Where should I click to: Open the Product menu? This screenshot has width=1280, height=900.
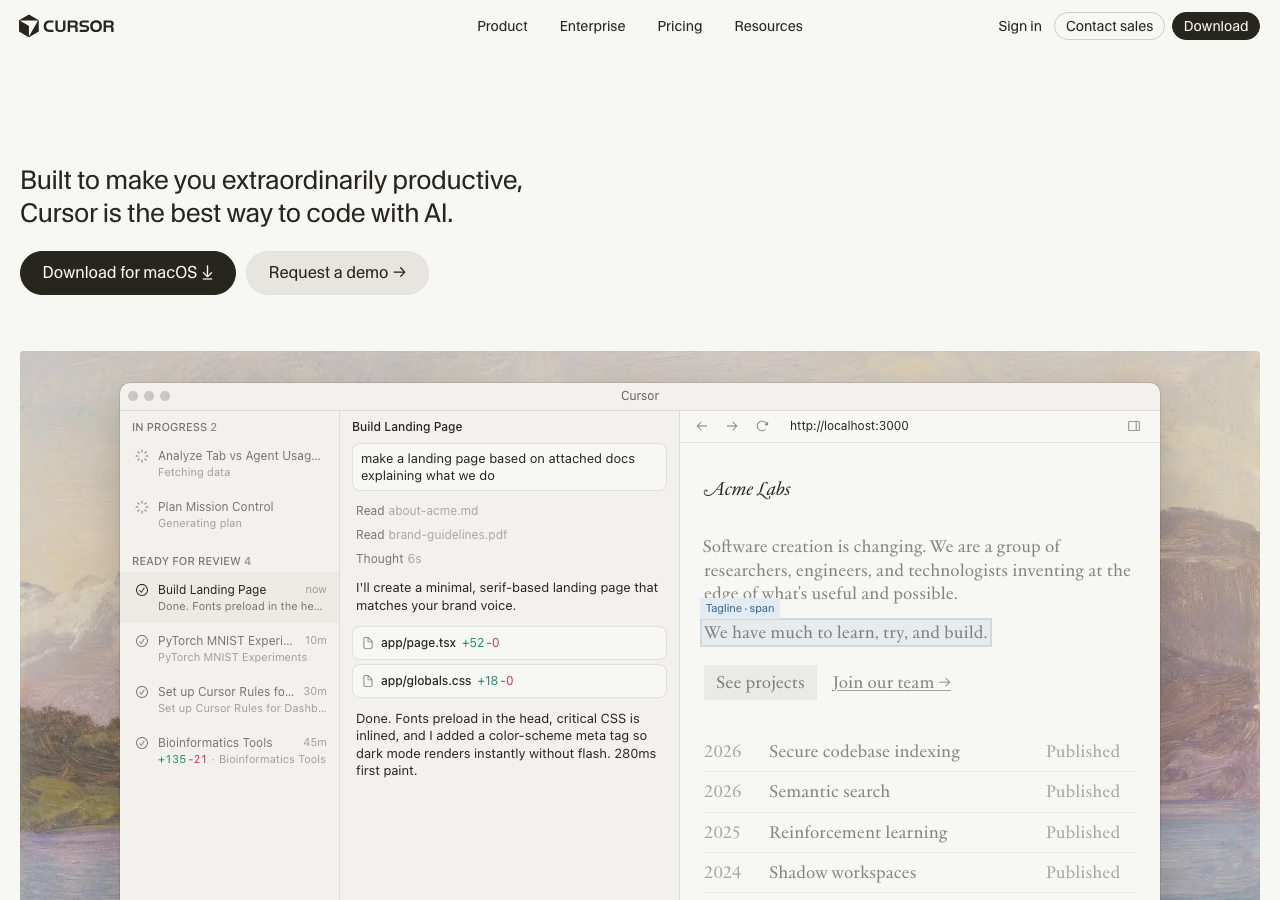click(x=502, y=26)
